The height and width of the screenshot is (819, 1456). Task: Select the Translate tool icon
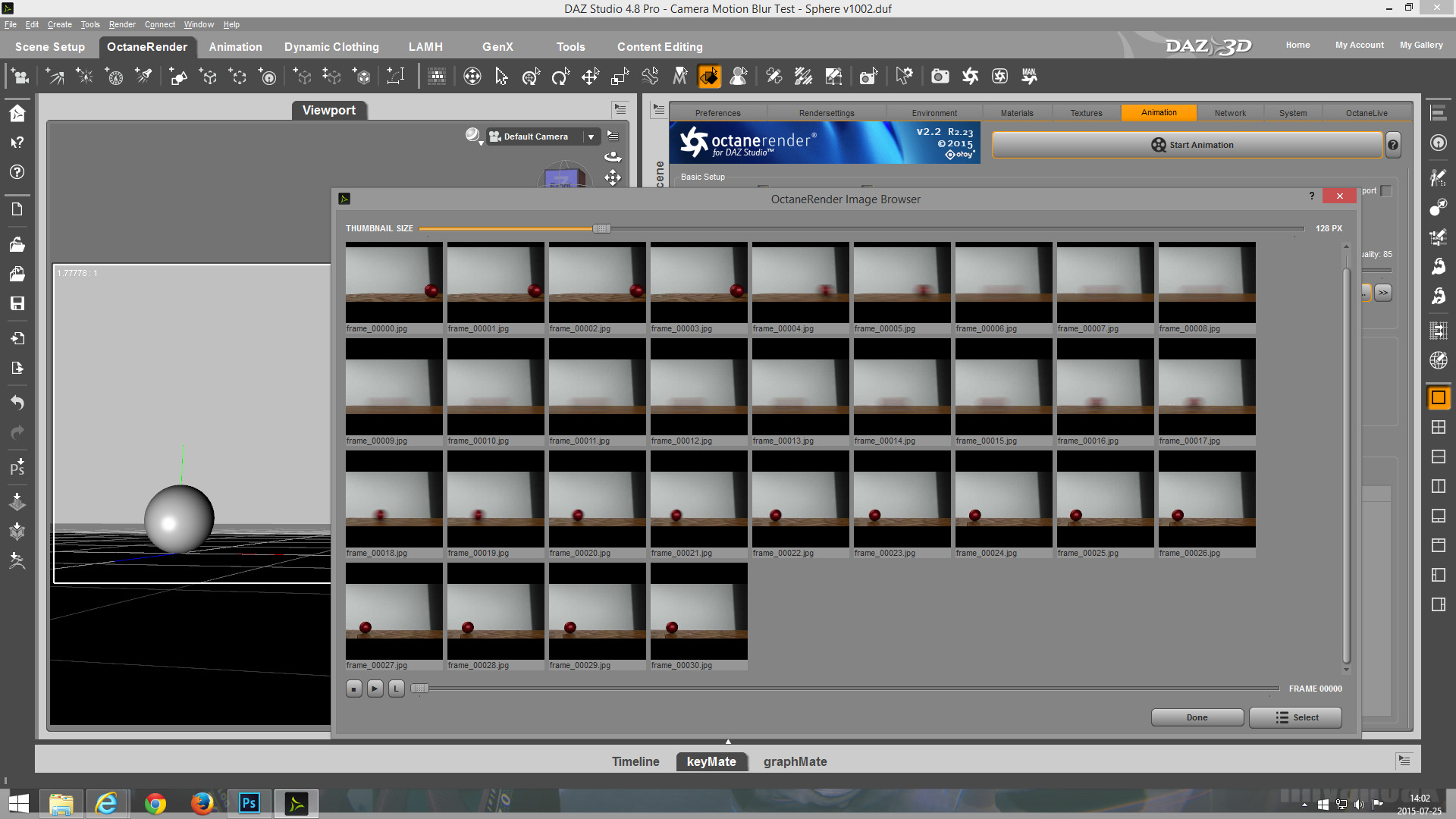[x=590, y=77]
